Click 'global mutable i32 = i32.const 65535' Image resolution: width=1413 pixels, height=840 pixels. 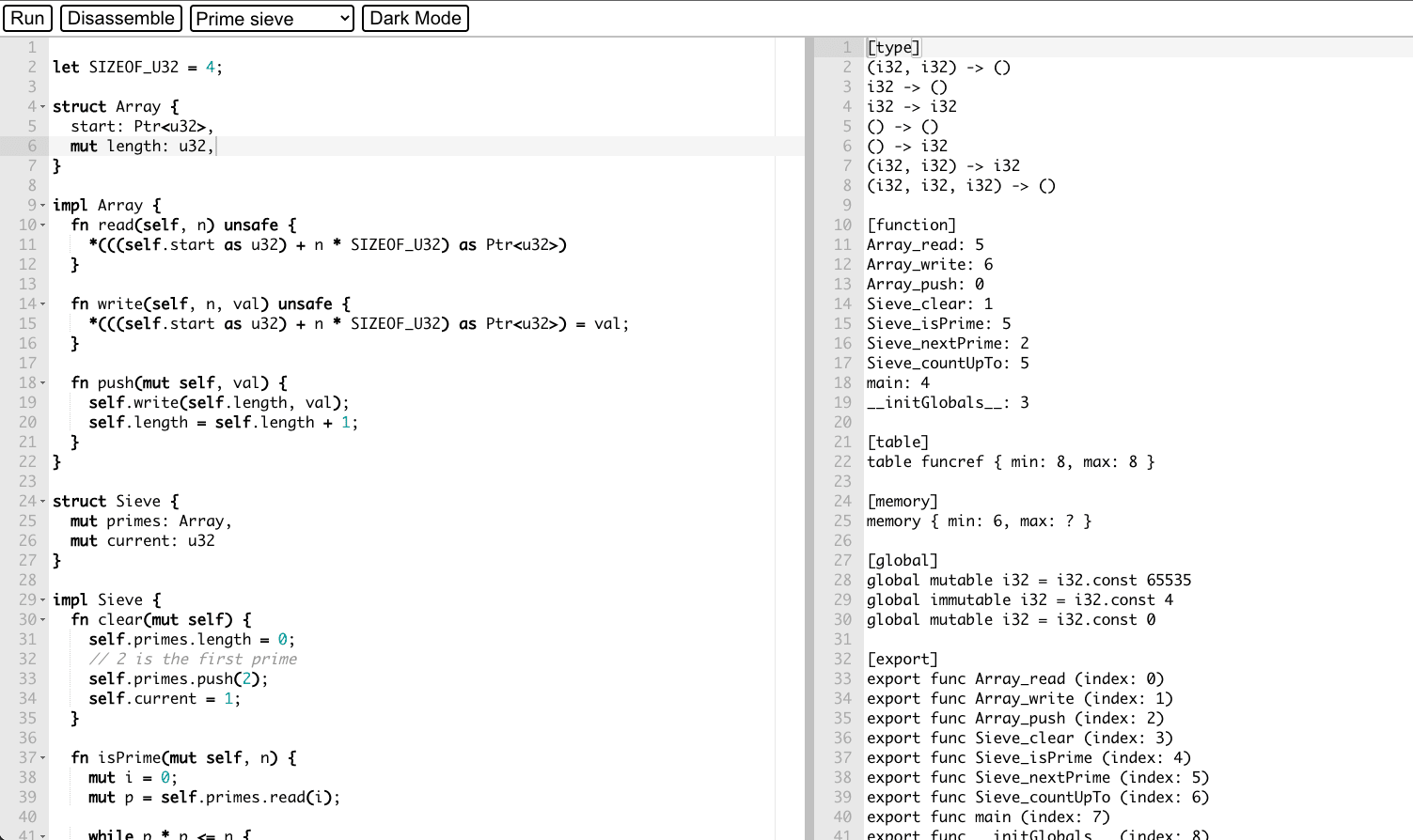[x=1028, y=580]
